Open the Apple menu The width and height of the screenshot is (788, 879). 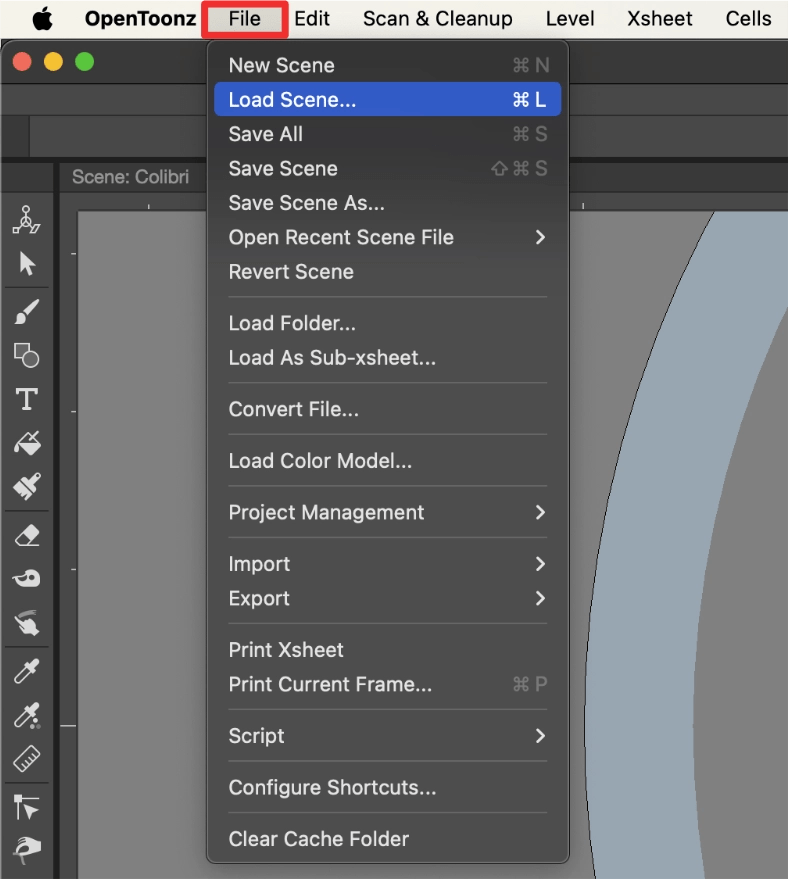click(43, 18)
